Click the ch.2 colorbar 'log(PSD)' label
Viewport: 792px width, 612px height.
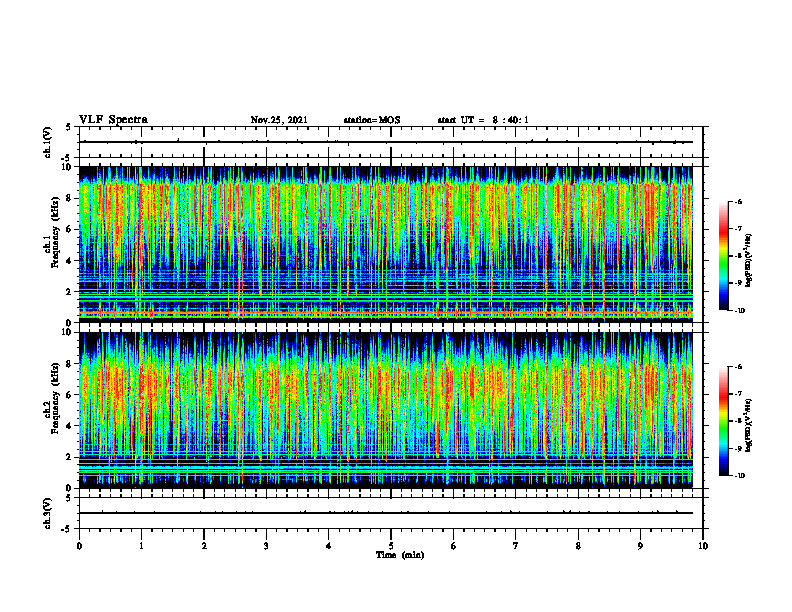click(x=749, y=425)
